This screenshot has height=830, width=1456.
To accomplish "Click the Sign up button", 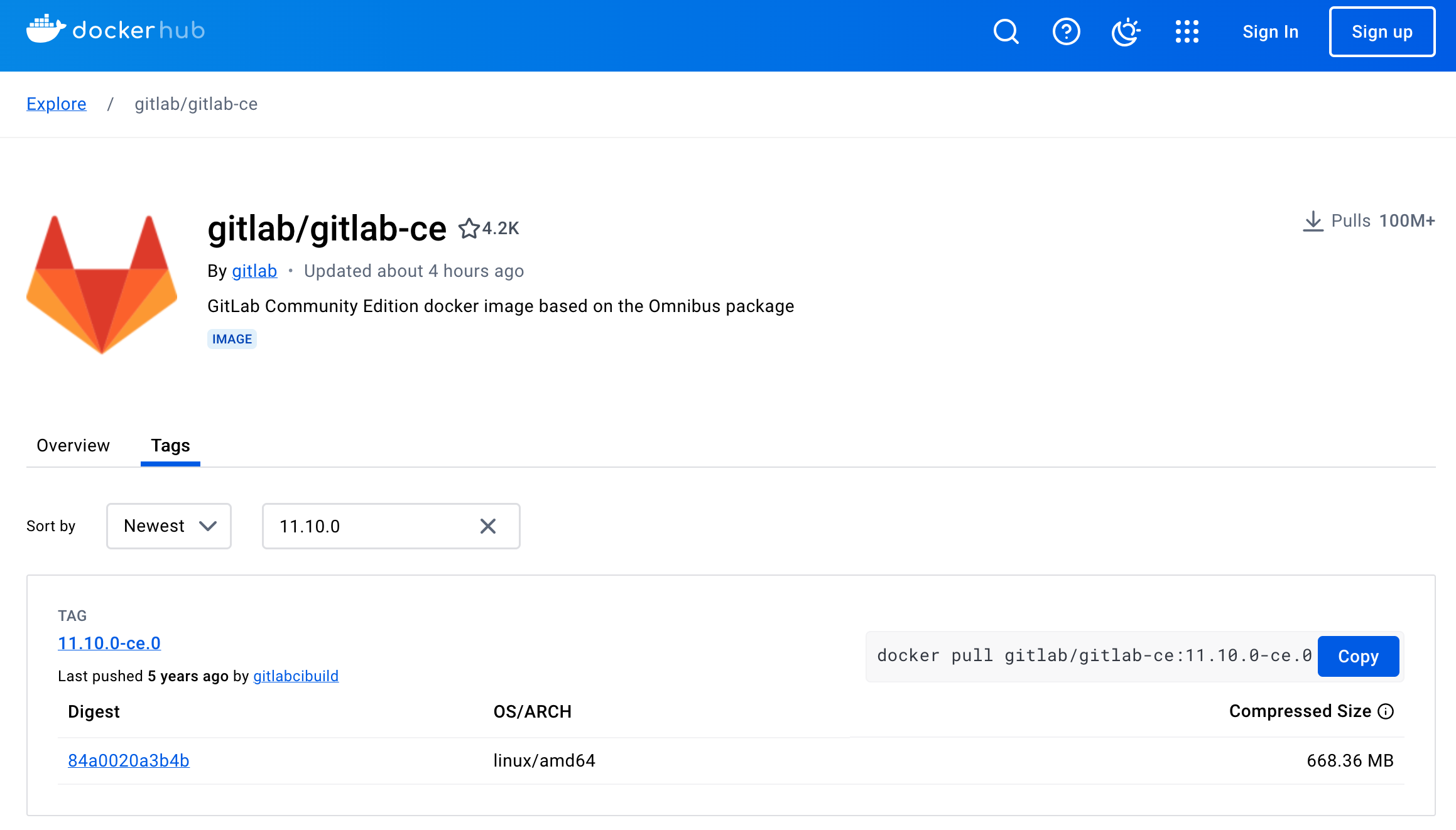I will 1382,31.
